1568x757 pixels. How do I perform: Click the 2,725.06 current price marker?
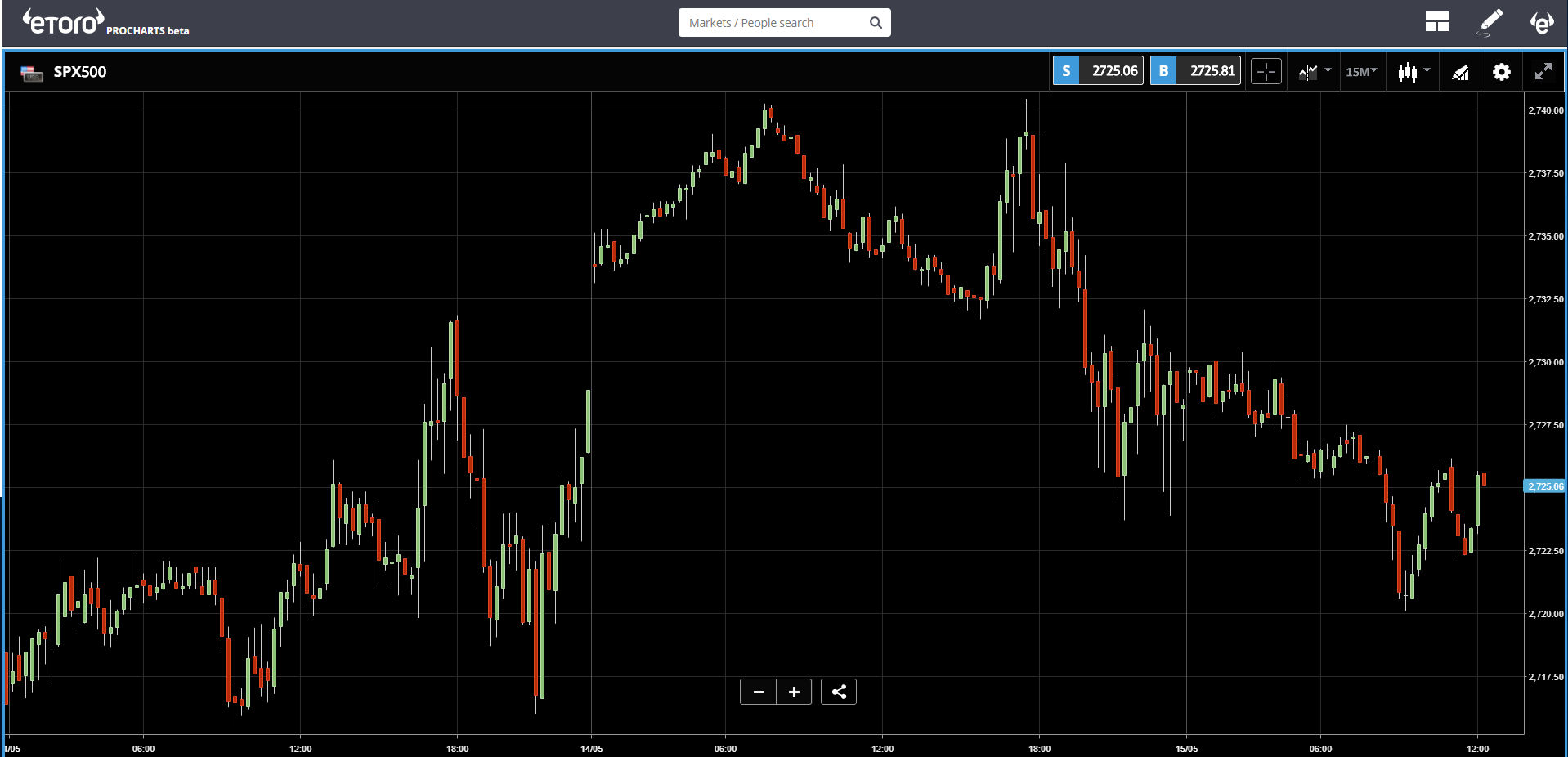(x=1546, y=486)
